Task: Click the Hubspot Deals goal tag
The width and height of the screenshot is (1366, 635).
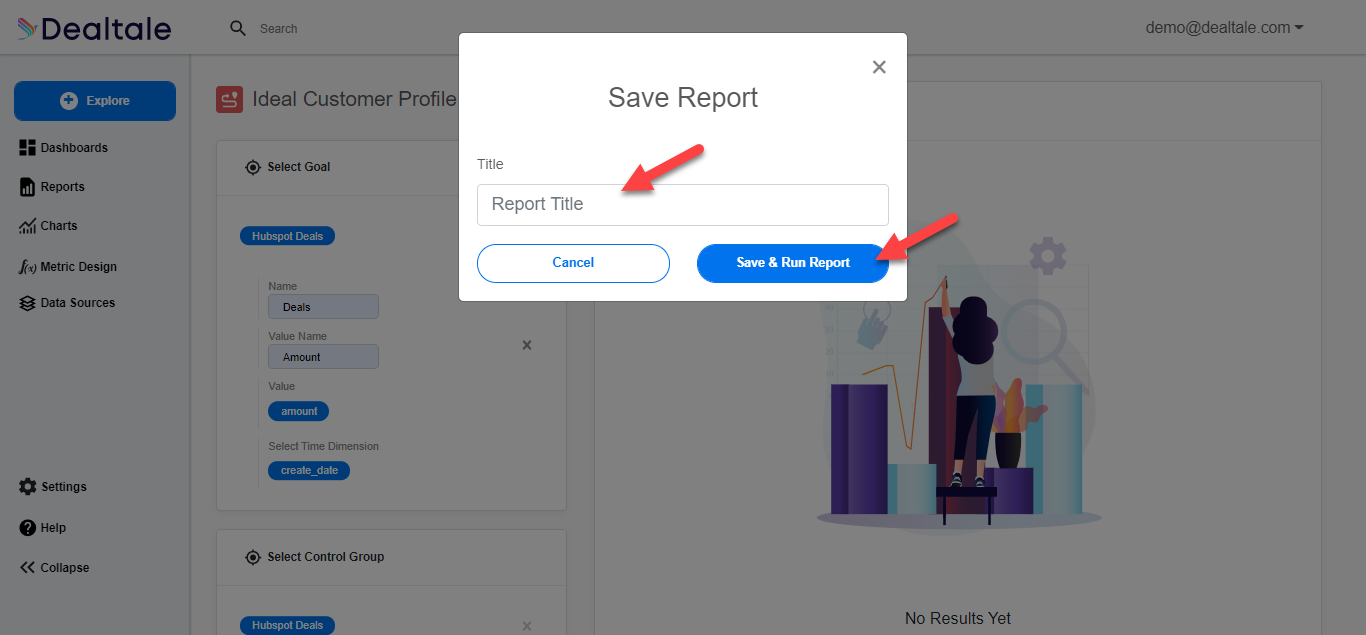Action: click(x=288, y=236)
